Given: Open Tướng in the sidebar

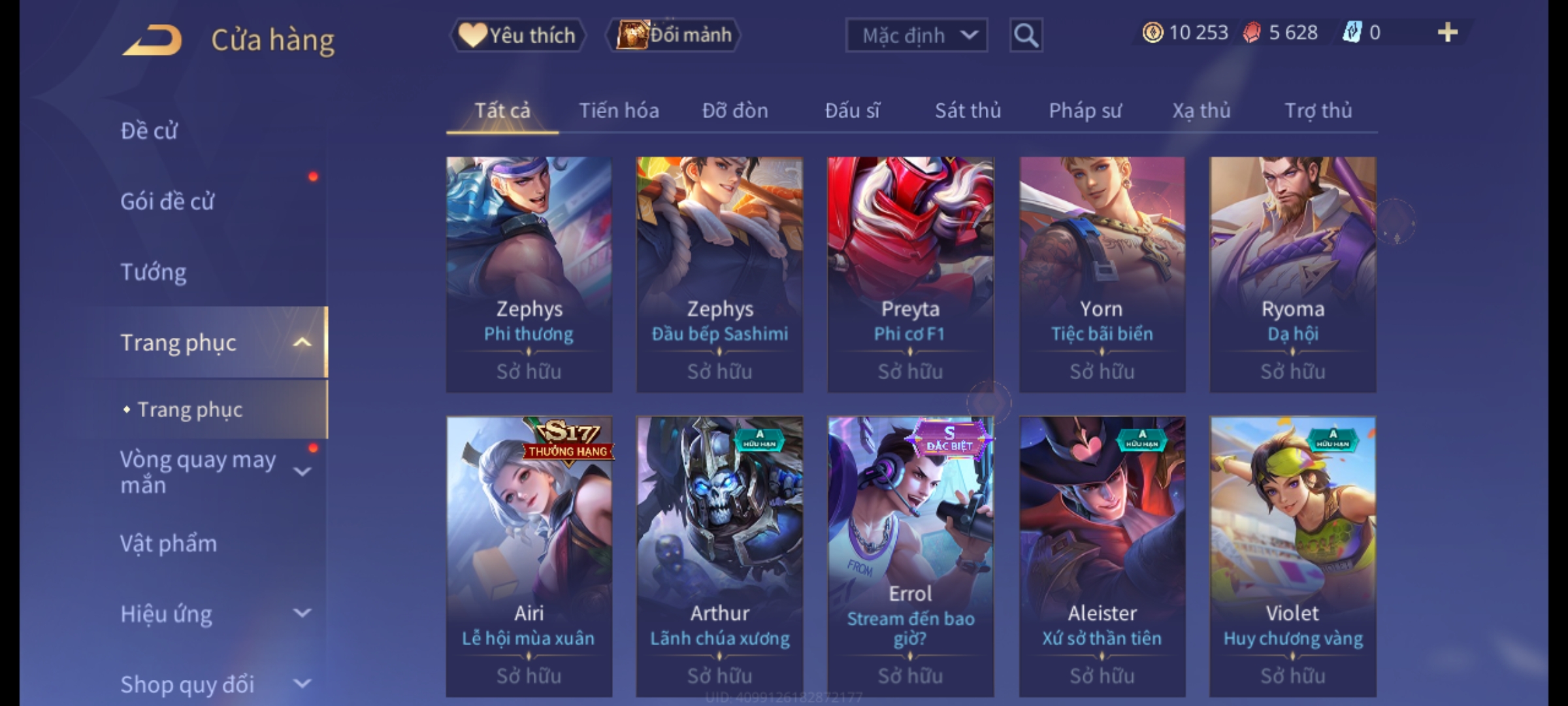Looking at the screenshot, I should [154, 272].
